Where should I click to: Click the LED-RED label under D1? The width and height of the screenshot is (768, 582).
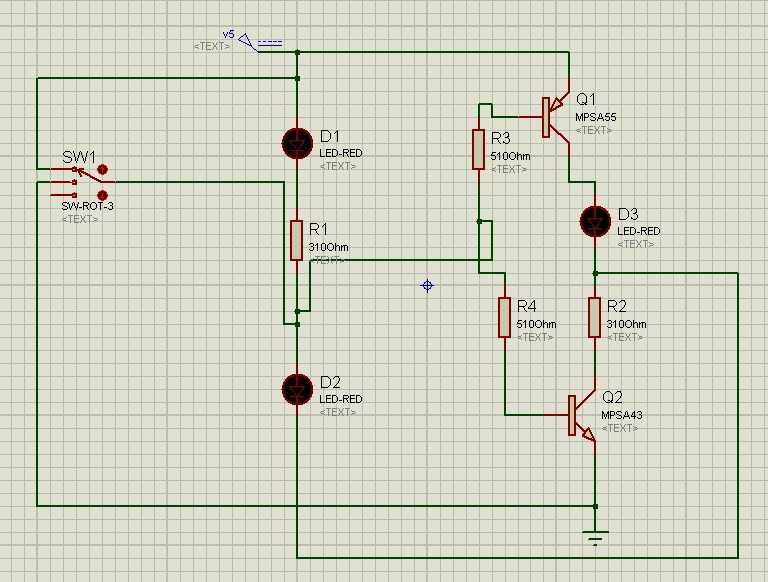click(341, 153)
